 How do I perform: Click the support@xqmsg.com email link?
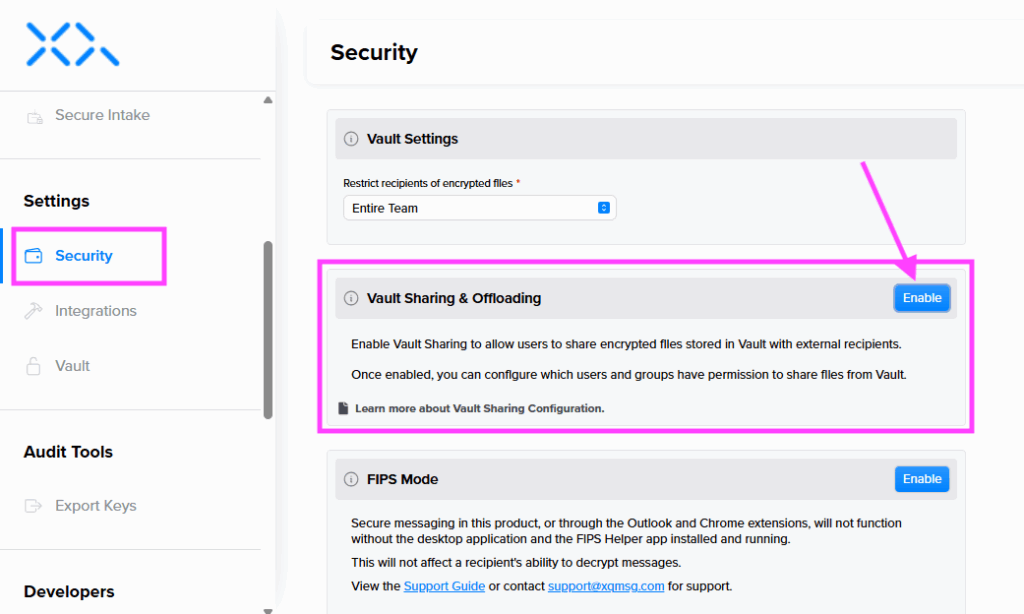(604, 586)
